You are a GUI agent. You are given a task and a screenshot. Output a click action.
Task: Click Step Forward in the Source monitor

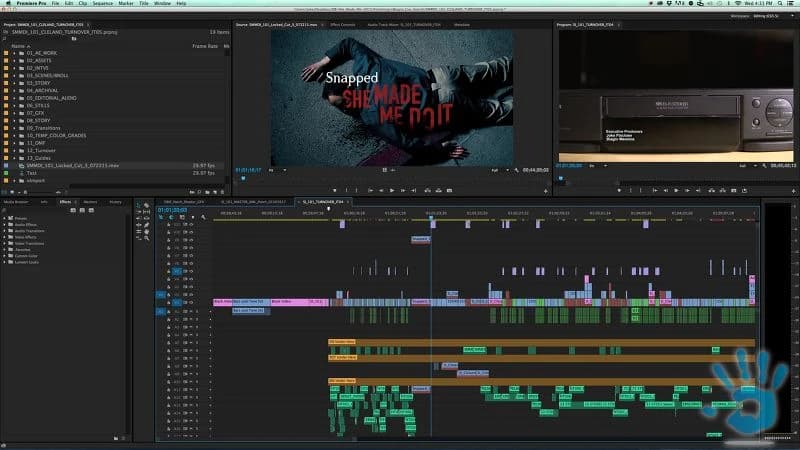click(403, 190)
